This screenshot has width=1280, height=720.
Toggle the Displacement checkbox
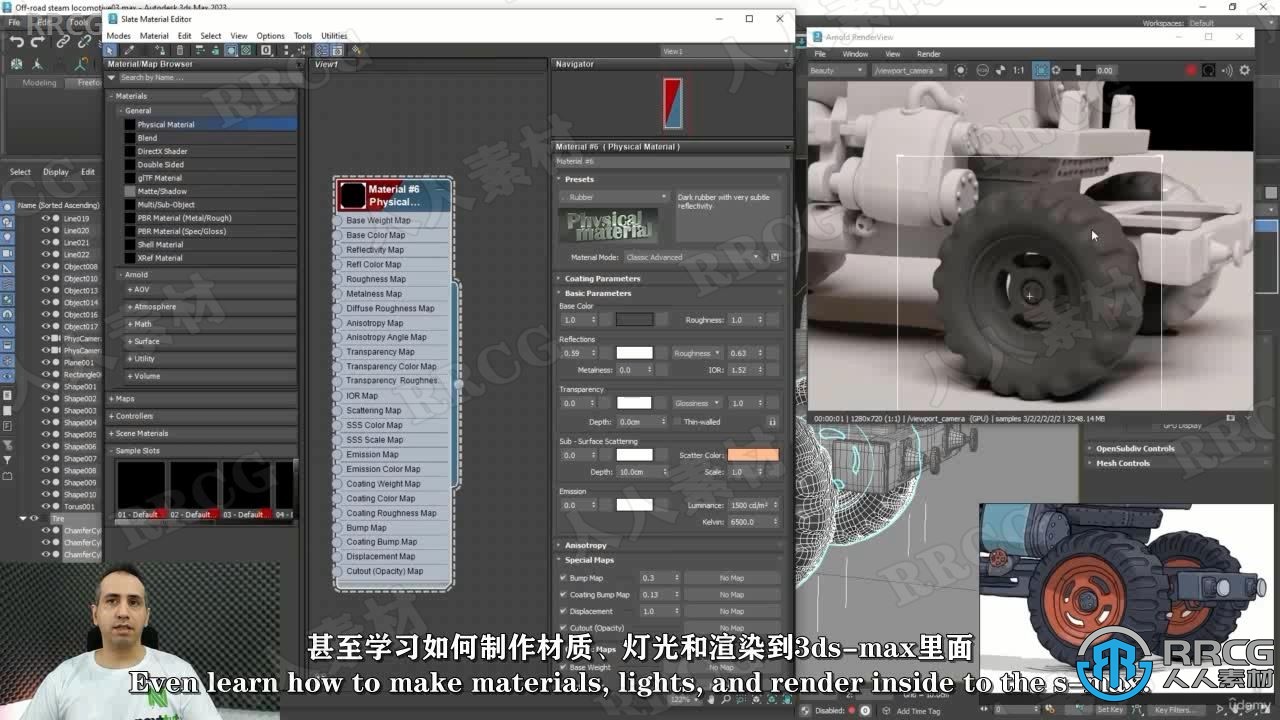[563, 611]
